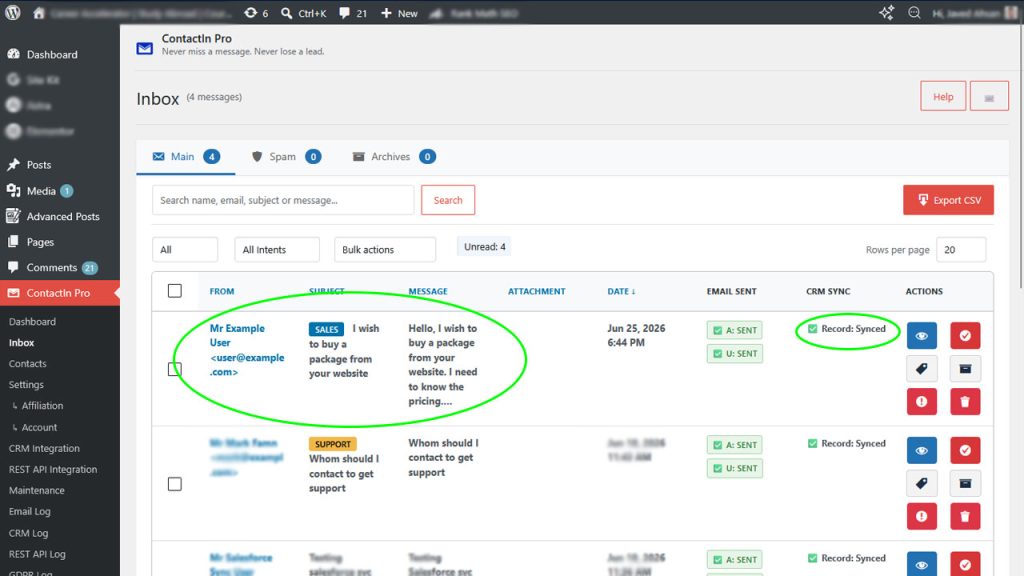Image resolution: width=1024 pixels, height=576 pixels.
Task: Open updates icon showing 6
Action: pyautogui.click(x=256, y=12)
